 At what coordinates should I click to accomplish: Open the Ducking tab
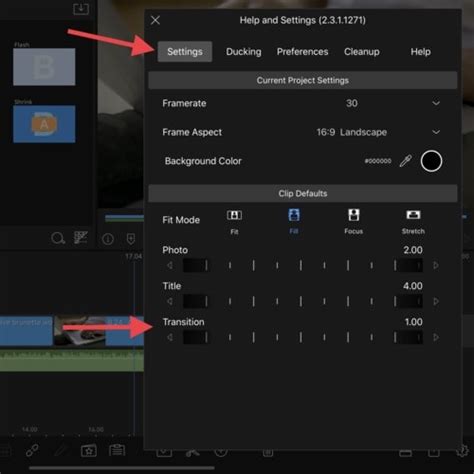point(244,52)
